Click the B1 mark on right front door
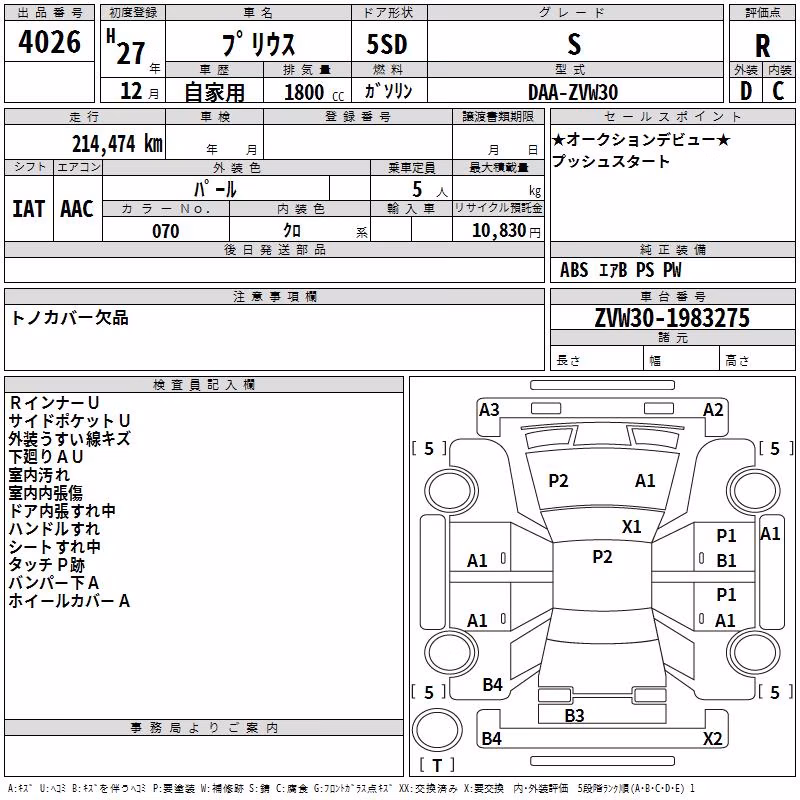The image size is (800, 800). click(x=726, y=561)
